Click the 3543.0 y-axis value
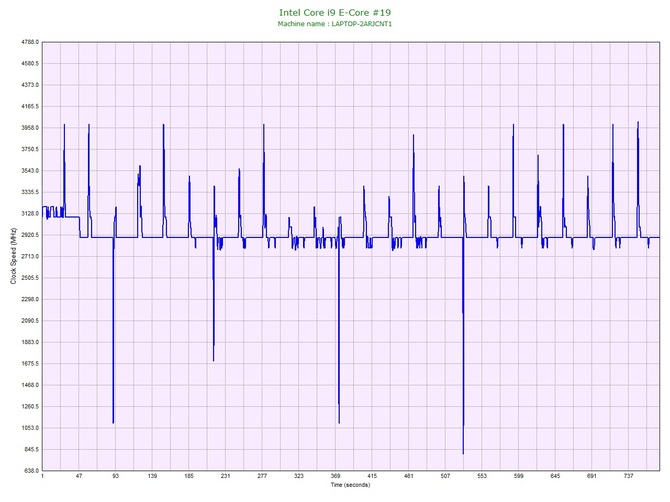Viewport: 670px width, 502px height. point(30,171)
